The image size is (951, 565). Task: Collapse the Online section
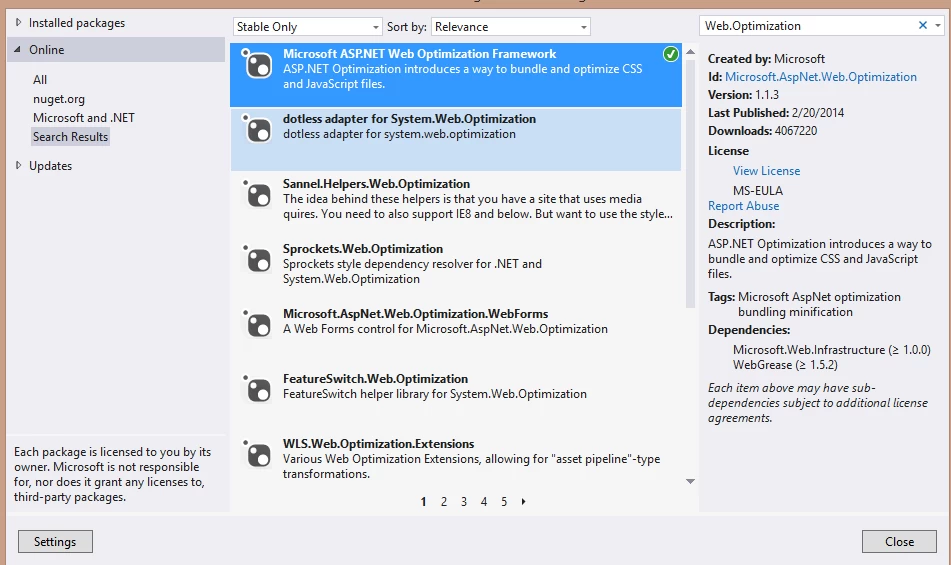point(18,50)
